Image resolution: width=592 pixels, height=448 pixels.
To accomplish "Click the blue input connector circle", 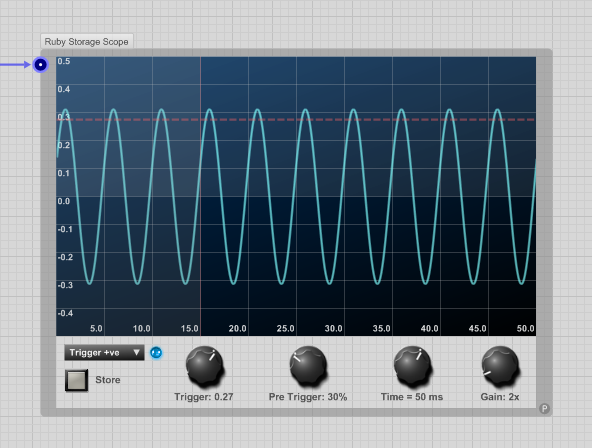I will click(40, 65).
